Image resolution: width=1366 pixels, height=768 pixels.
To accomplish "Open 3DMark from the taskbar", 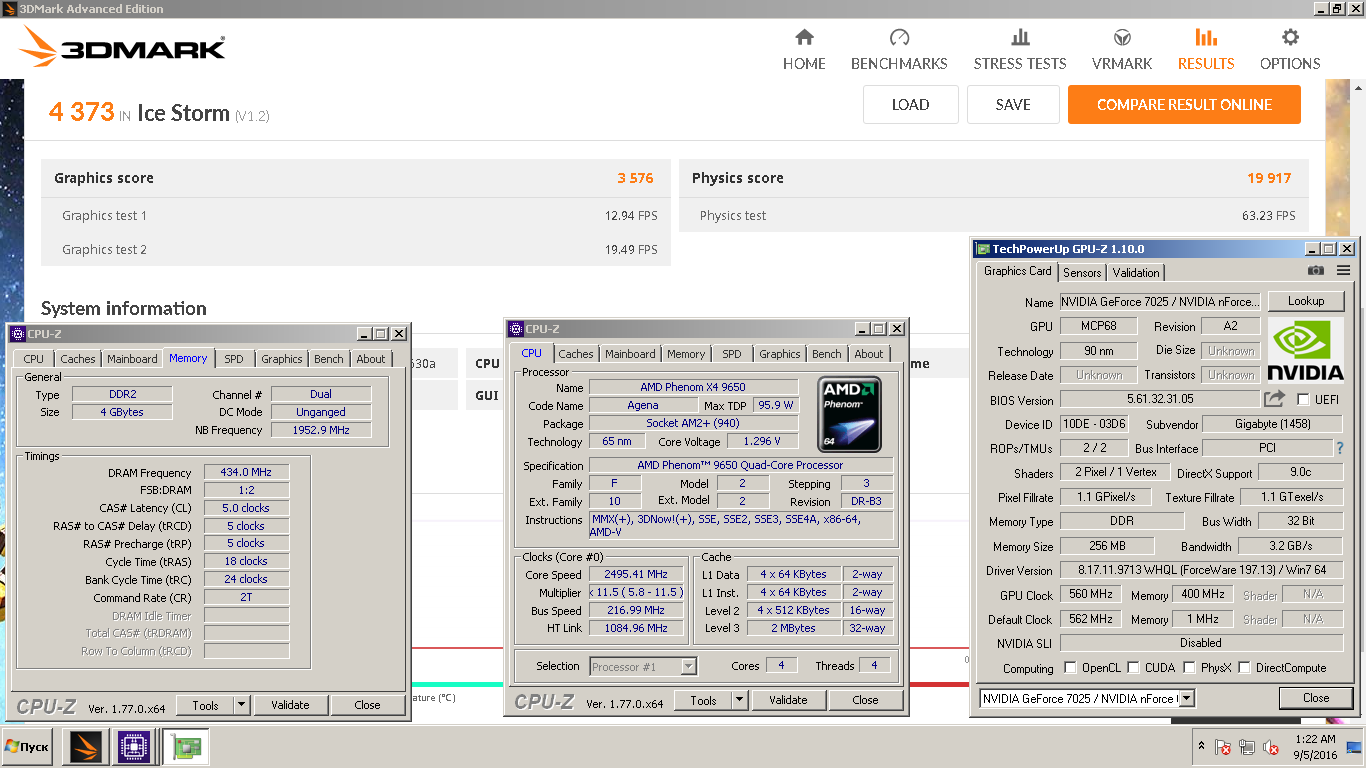I will [x=86, y=747].
